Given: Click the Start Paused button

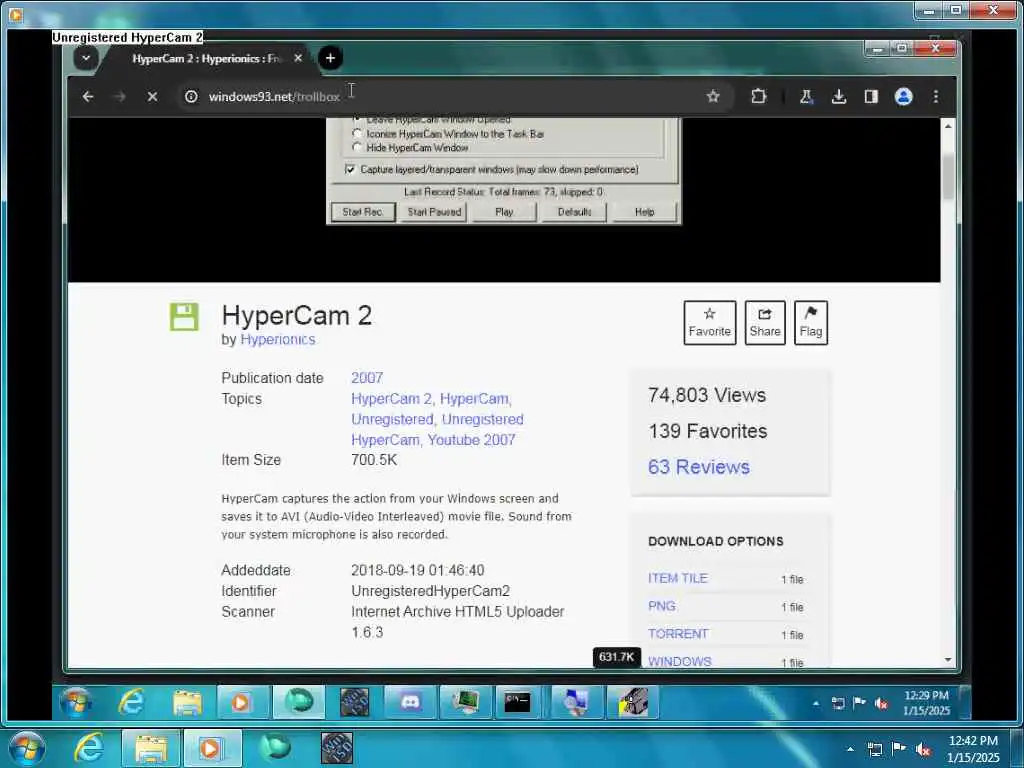Looking at the screenshot, I should pyautogui.click(x=434, y=212).
